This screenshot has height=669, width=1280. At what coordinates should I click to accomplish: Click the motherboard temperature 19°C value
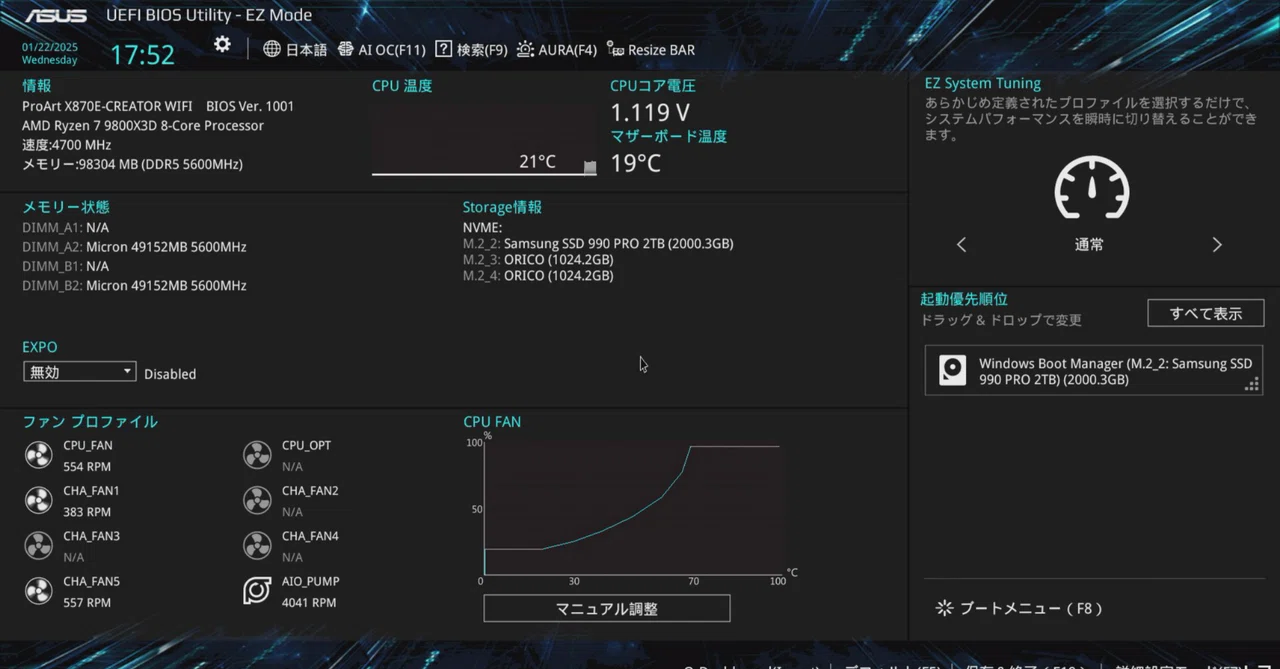point(636,163)
